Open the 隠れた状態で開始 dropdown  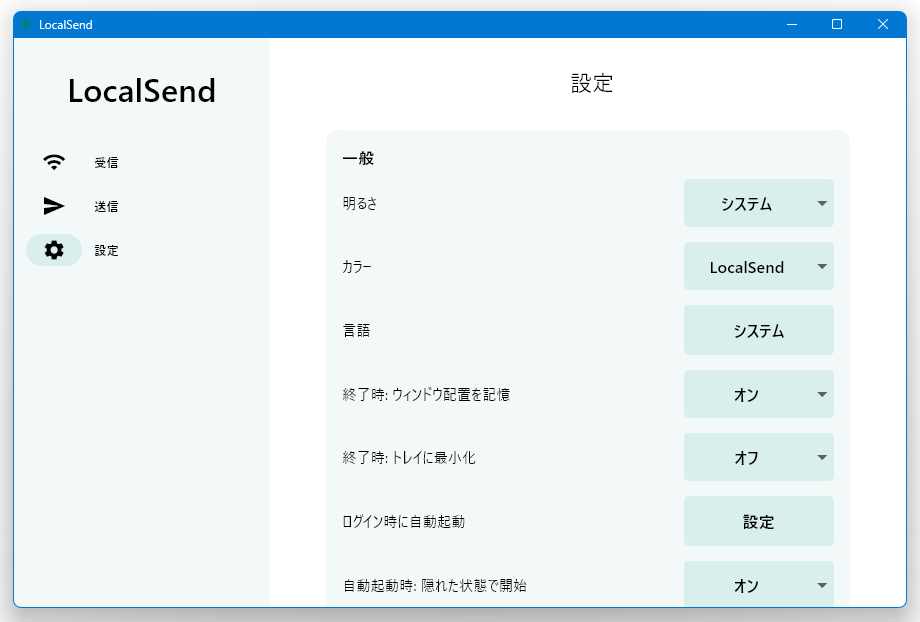point(759,584)
